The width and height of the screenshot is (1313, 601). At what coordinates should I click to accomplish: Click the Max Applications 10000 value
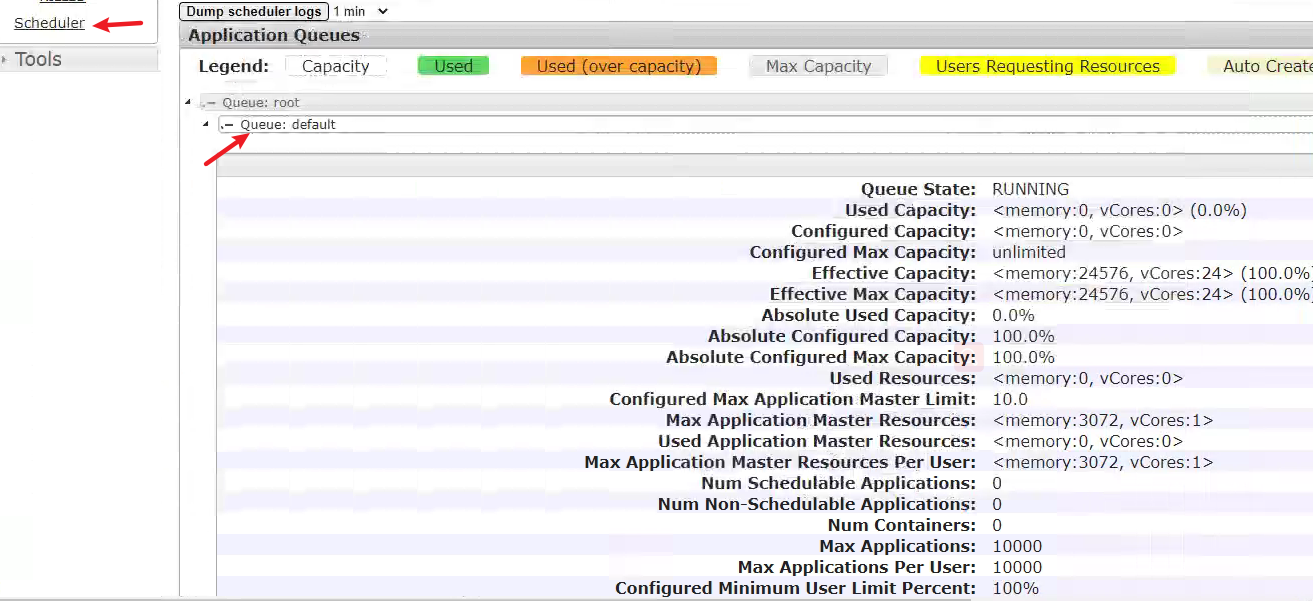[x=1017, y=546]
